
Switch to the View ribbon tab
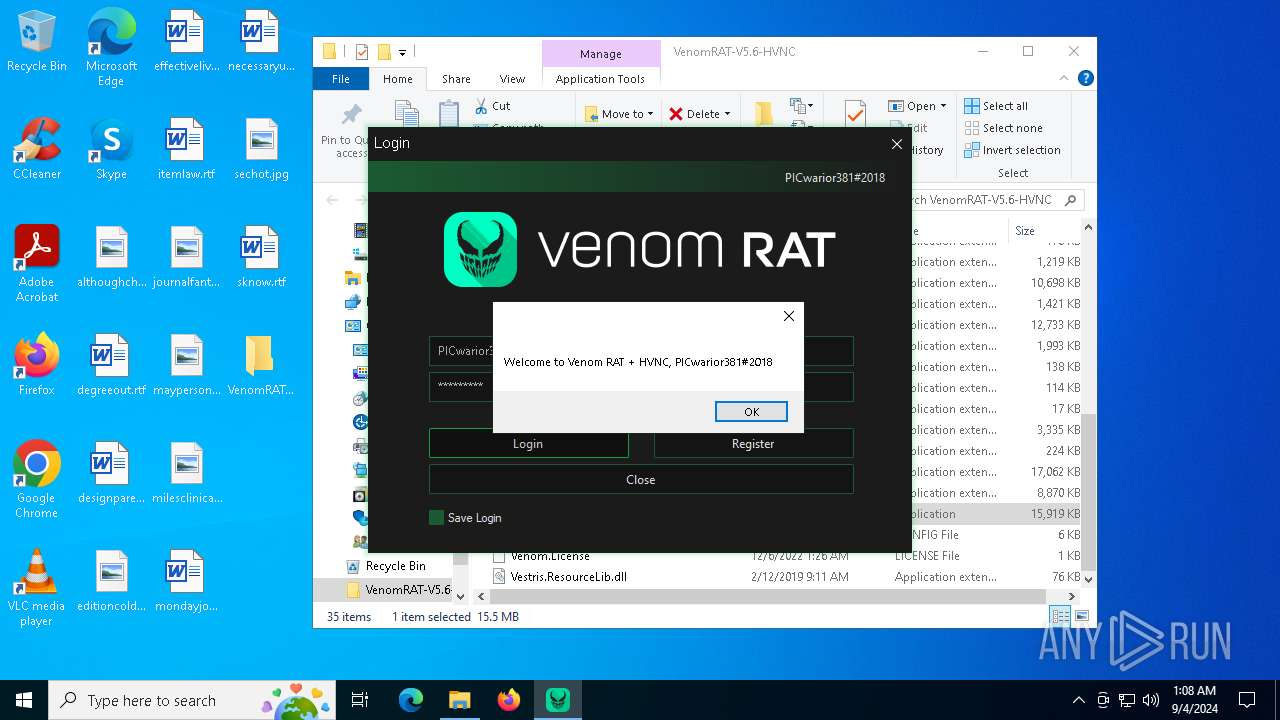point(512,79)
